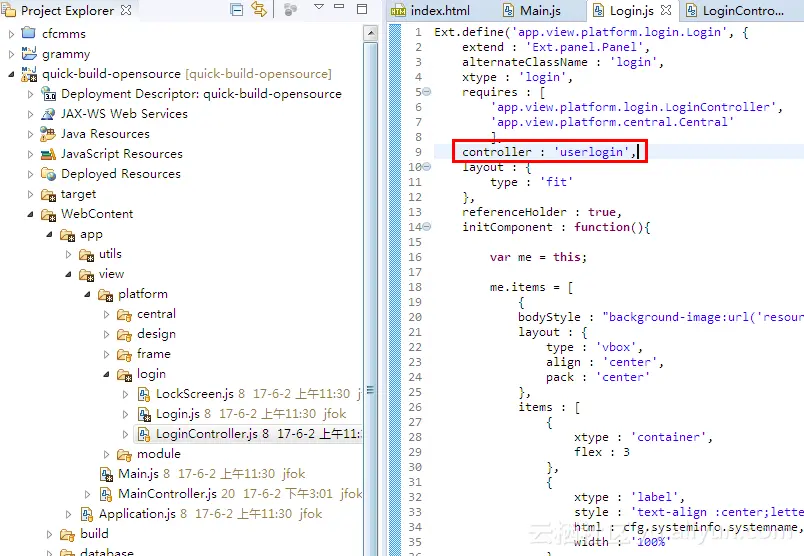The height and width of the screenshot is (556, 804).
Task: Close the Project Explorer view tab
Action: click(x=126, y=10)
